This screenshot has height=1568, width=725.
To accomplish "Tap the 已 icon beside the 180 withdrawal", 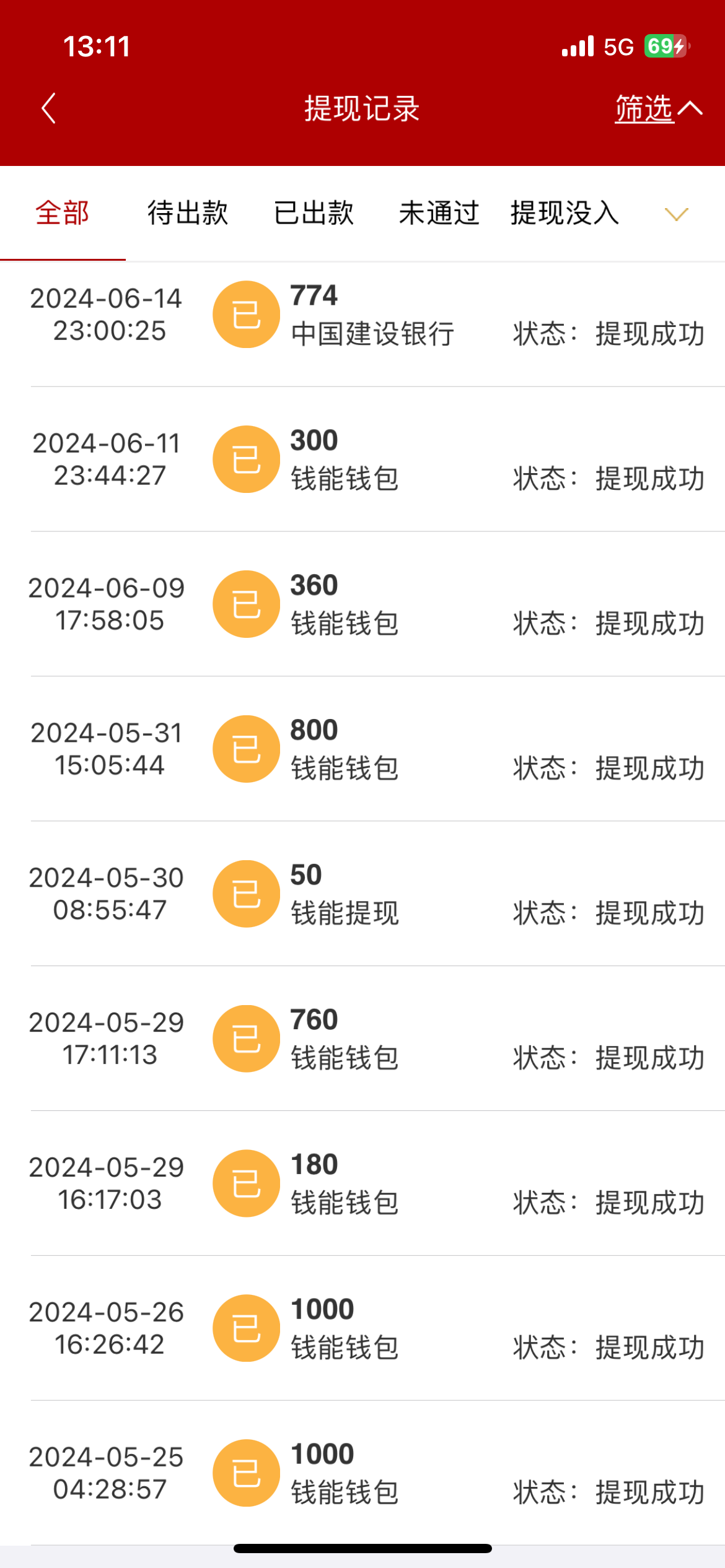I will 246,1183.
